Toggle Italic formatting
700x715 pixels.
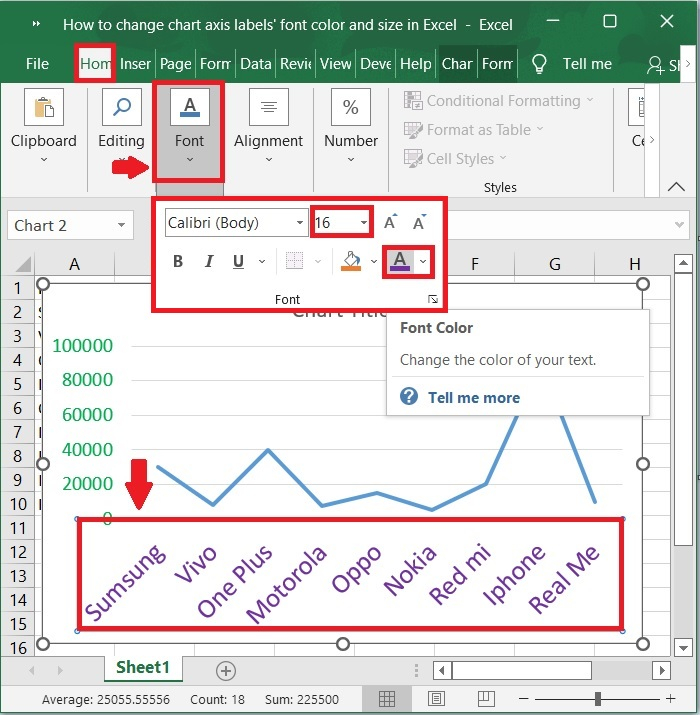(209, 261)
